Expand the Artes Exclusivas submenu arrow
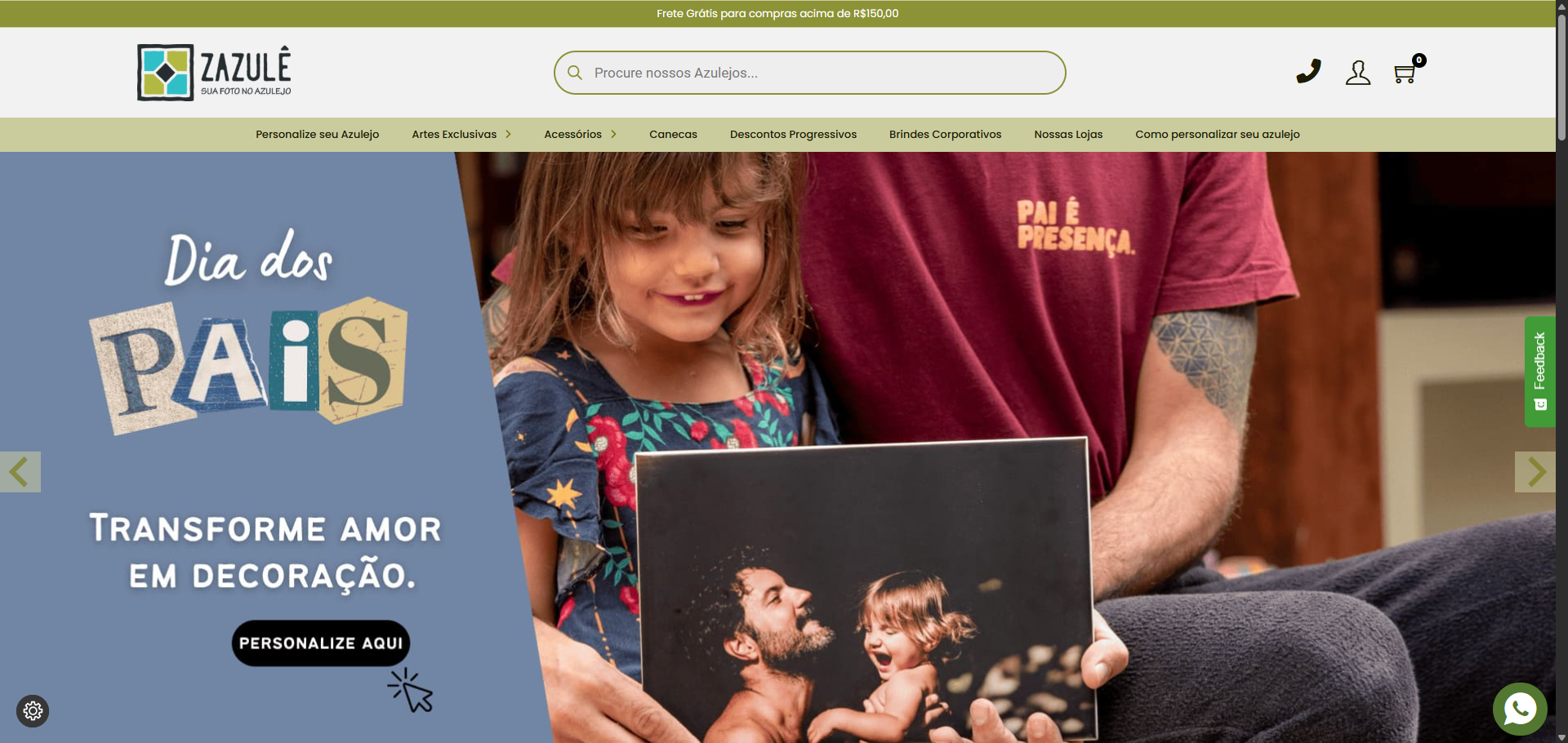The image size is (1568, 743). (x=508, y=134)
